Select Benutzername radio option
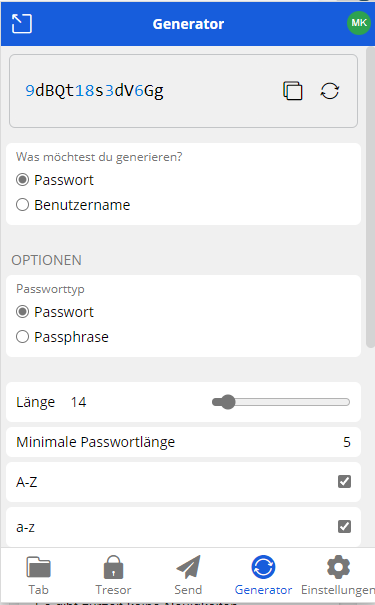The image size is (375, 605). [x=22, y=204]
